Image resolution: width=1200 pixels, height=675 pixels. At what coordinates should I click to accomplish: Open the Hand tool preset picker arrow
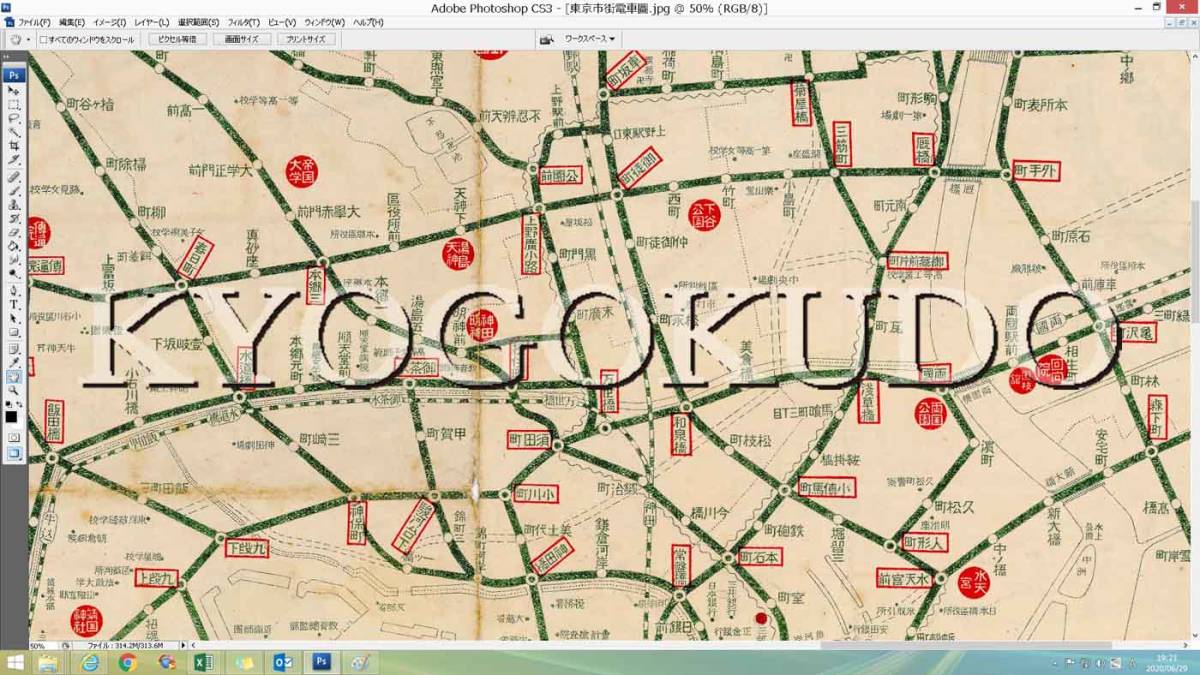click(x=28, y=40)
